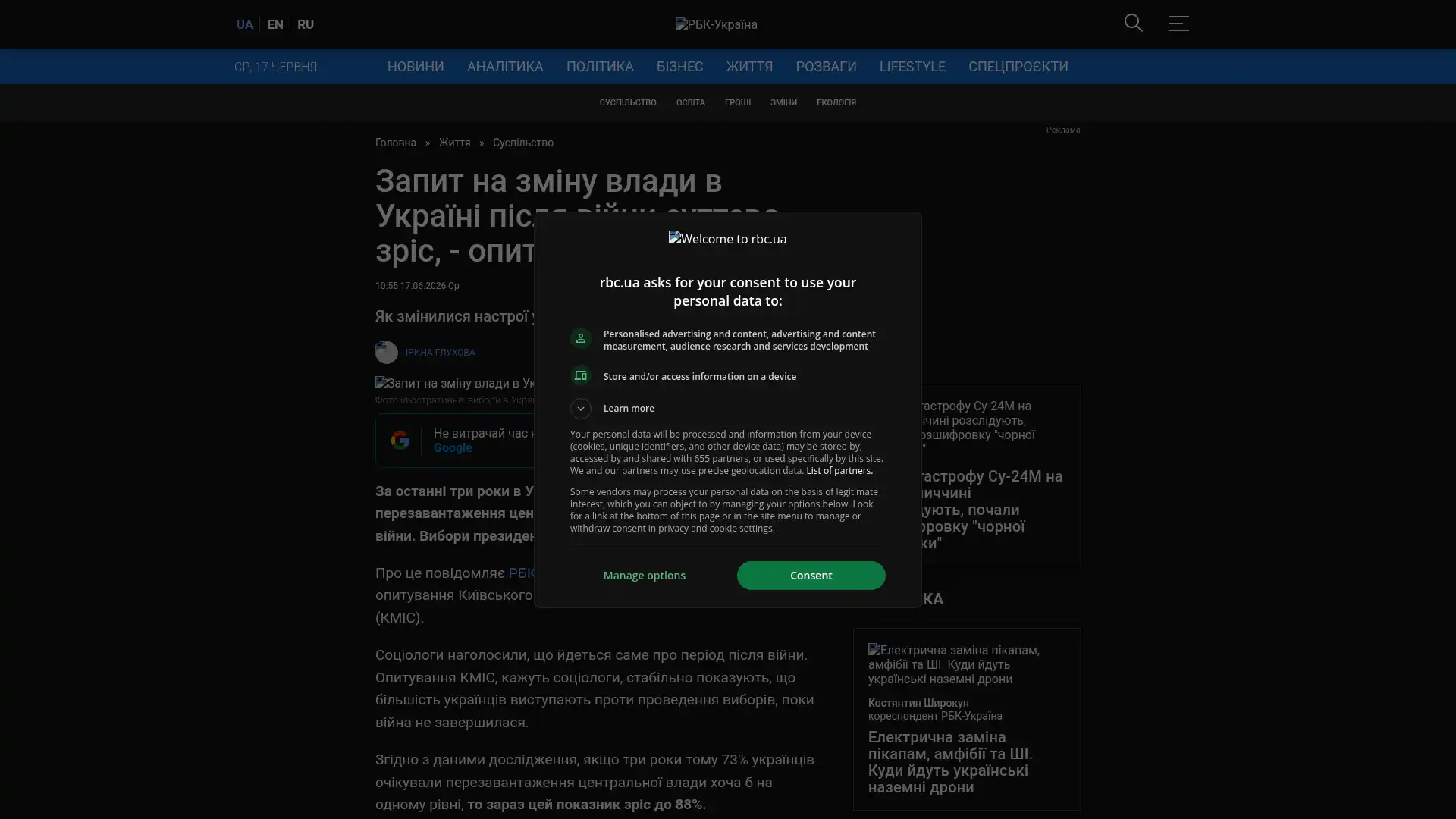The height and width of the screenshot is (819, 1456).
Task: Go to the СУСПІЛЬСТВО subsection tab
Action: (628, 102)
